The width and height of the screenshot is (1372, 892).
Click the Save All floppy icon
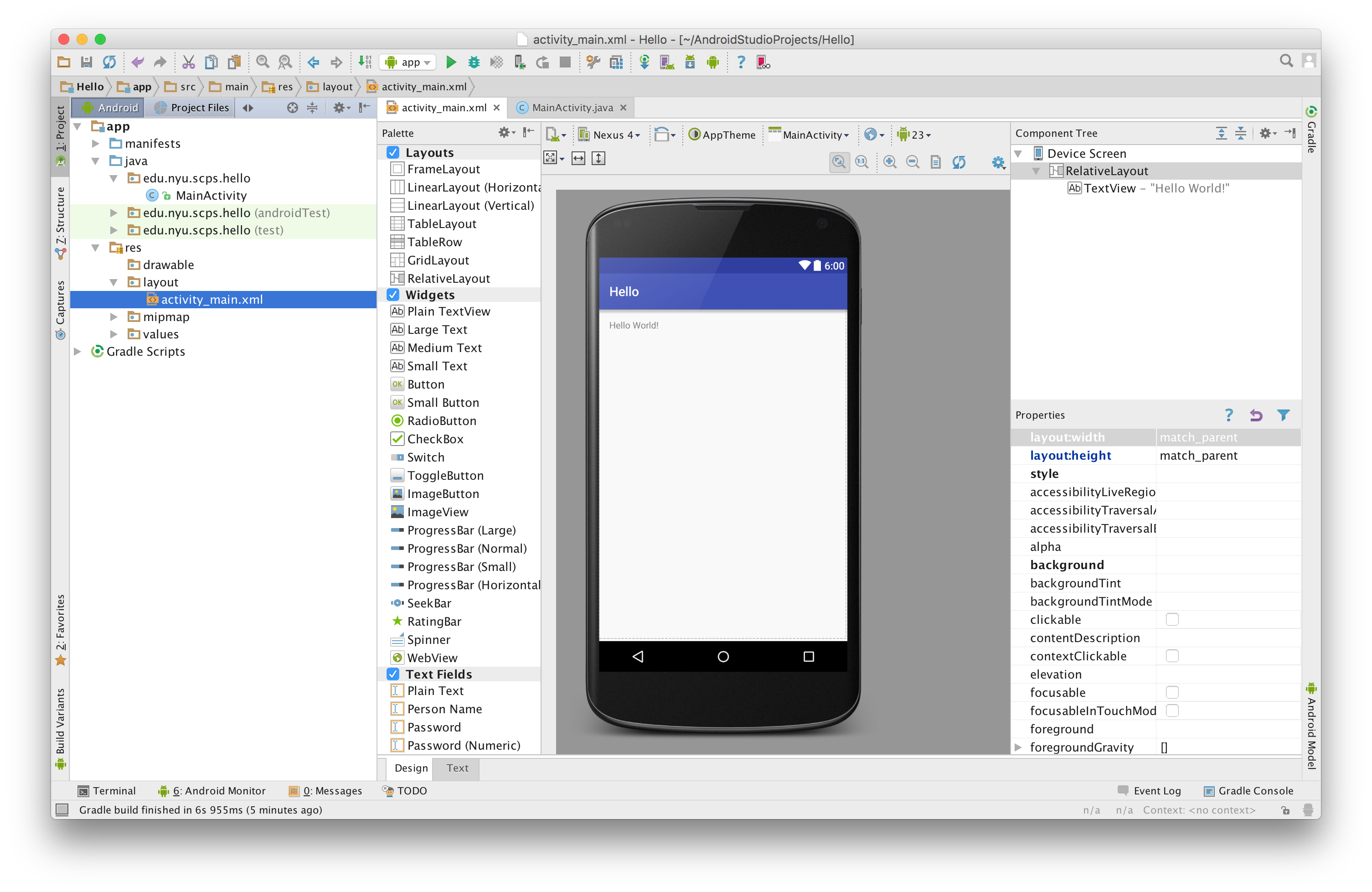point(87,62)
